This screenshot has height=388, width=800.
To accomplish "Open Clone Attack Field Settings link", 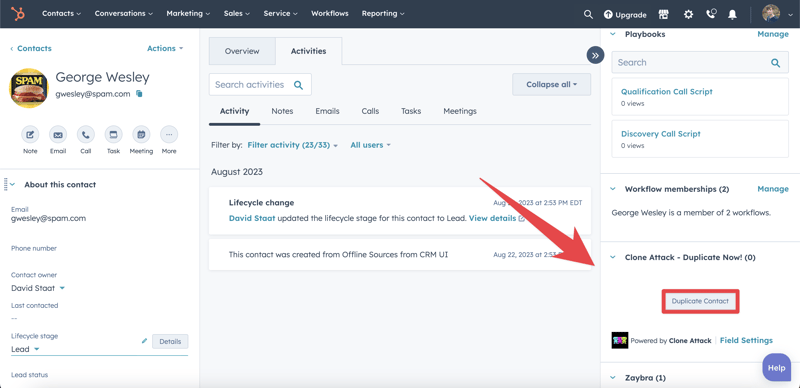I will 746,341.
